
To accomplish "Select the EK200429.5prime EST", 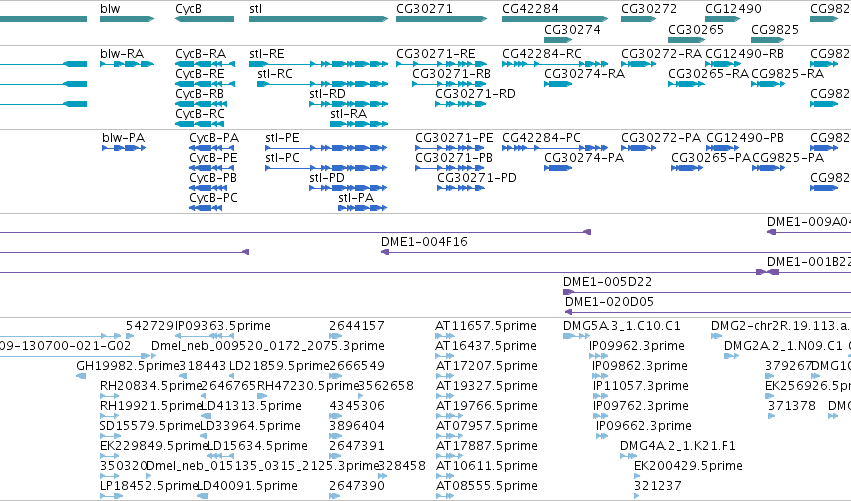I will coord(637,476).
